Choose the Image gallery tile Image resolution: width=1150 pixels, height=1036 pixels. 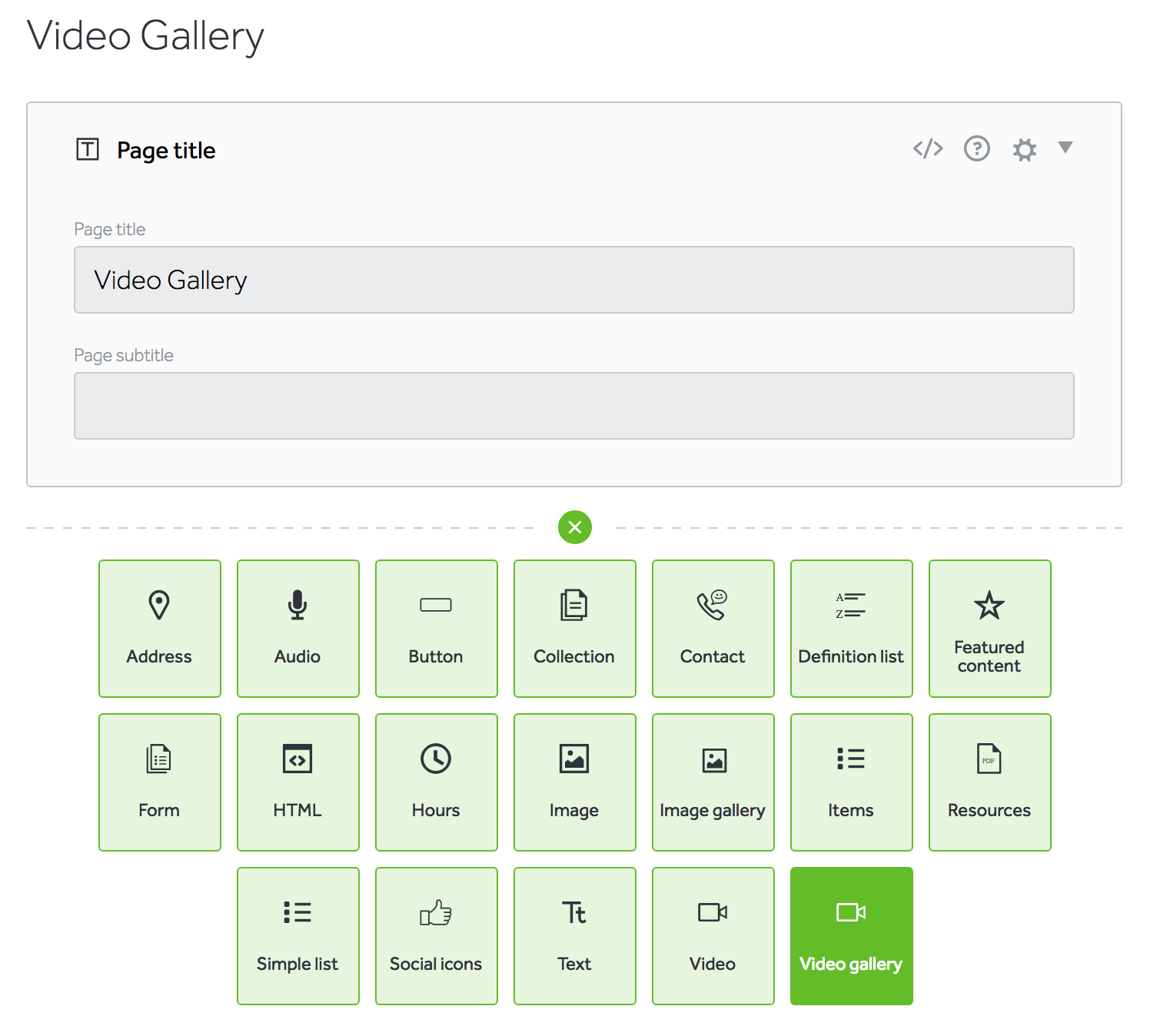[713, 782]
